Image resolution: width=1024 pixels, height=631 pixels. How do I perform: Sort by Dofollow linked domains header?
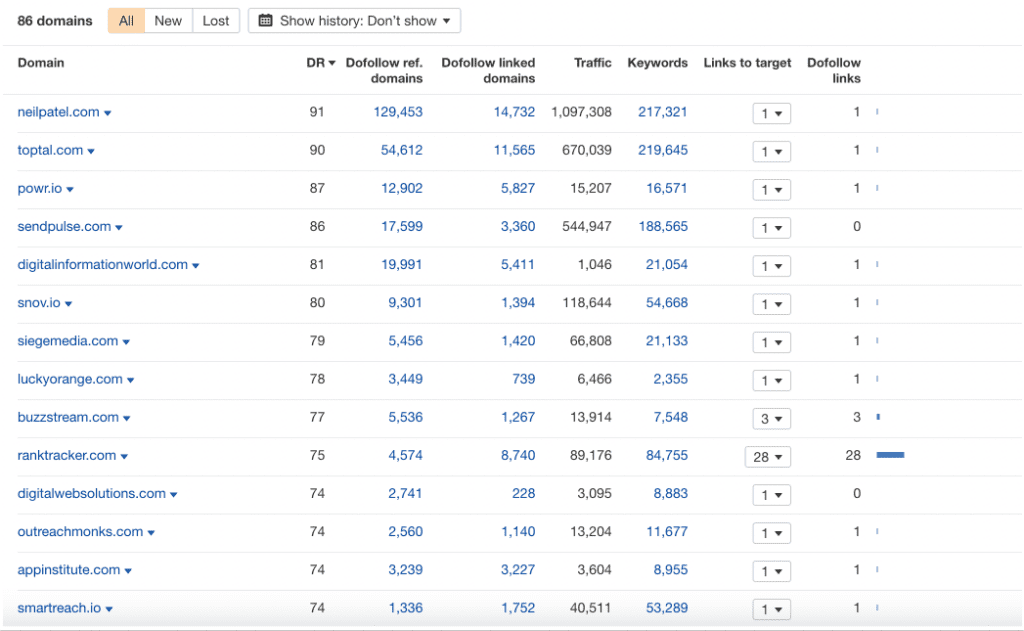(x=488, y=71)
